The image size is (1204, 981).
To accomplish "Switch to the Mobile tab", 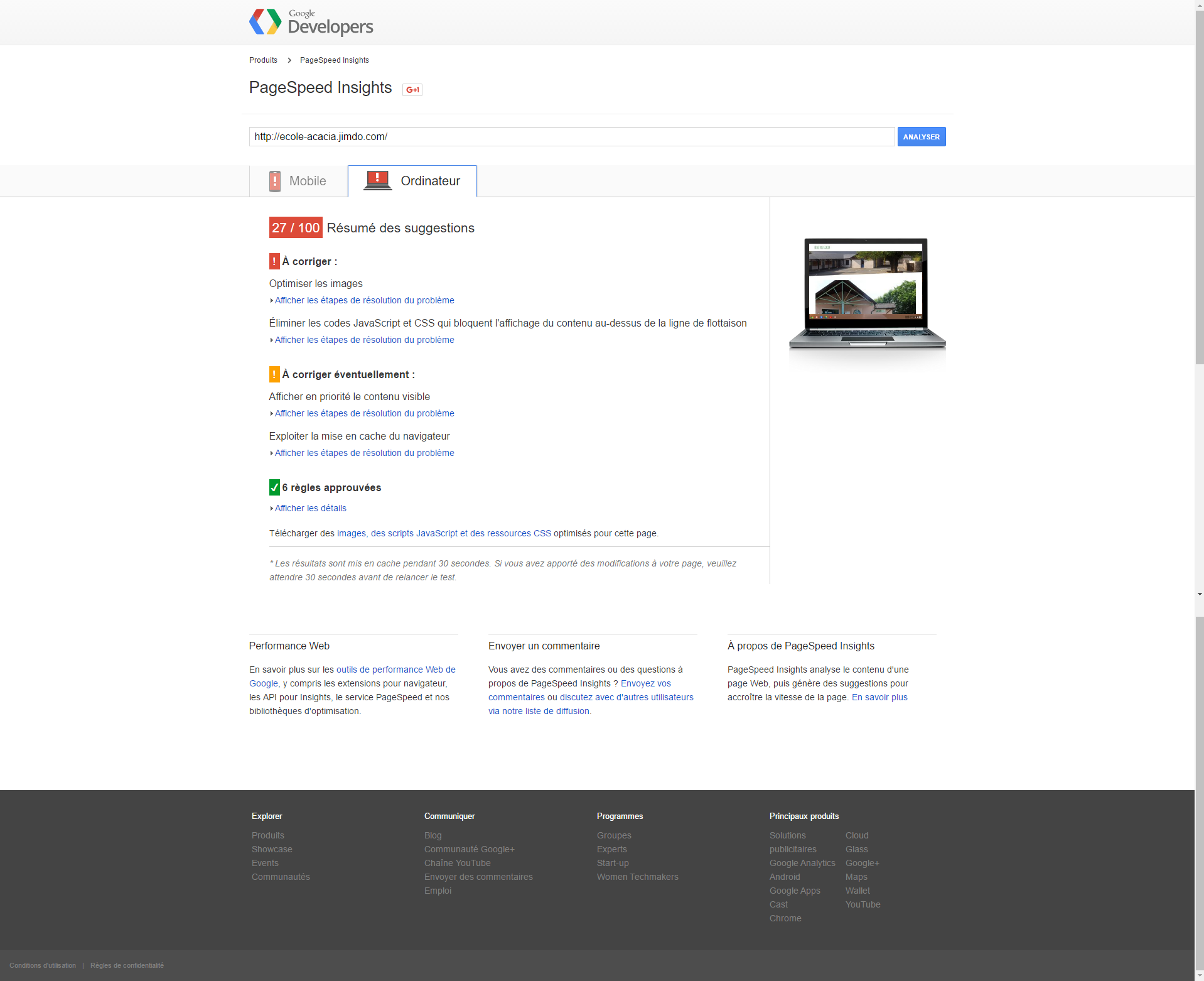I will click(299, 181).
